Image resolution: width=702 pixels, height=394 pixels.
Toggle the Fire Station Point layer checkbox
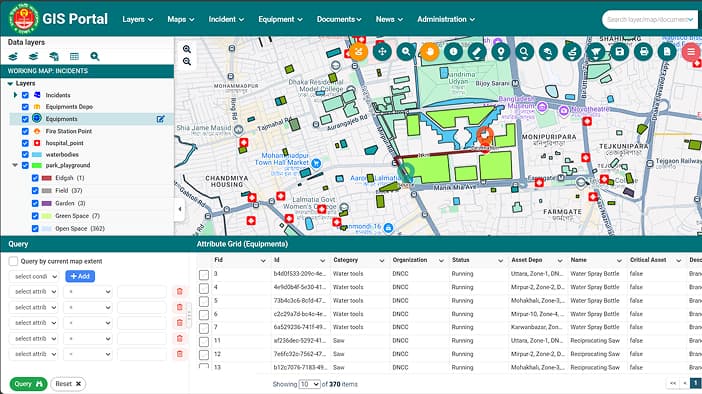[25, 131]
